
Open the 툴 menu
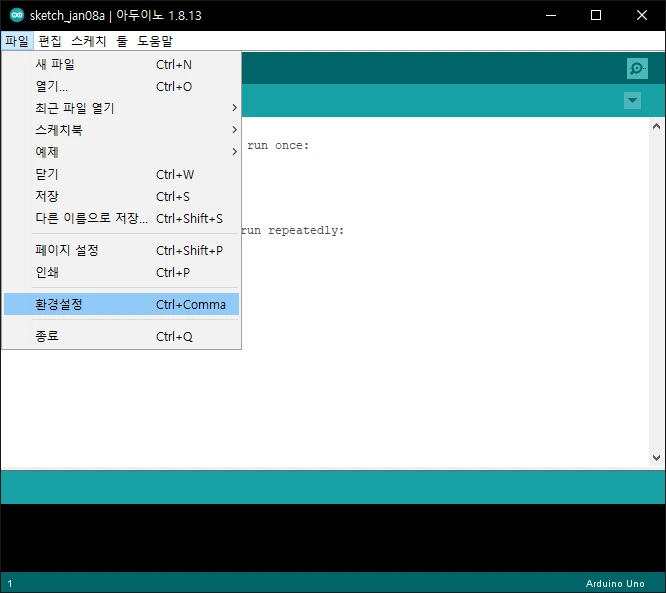[x=122, y=41]
